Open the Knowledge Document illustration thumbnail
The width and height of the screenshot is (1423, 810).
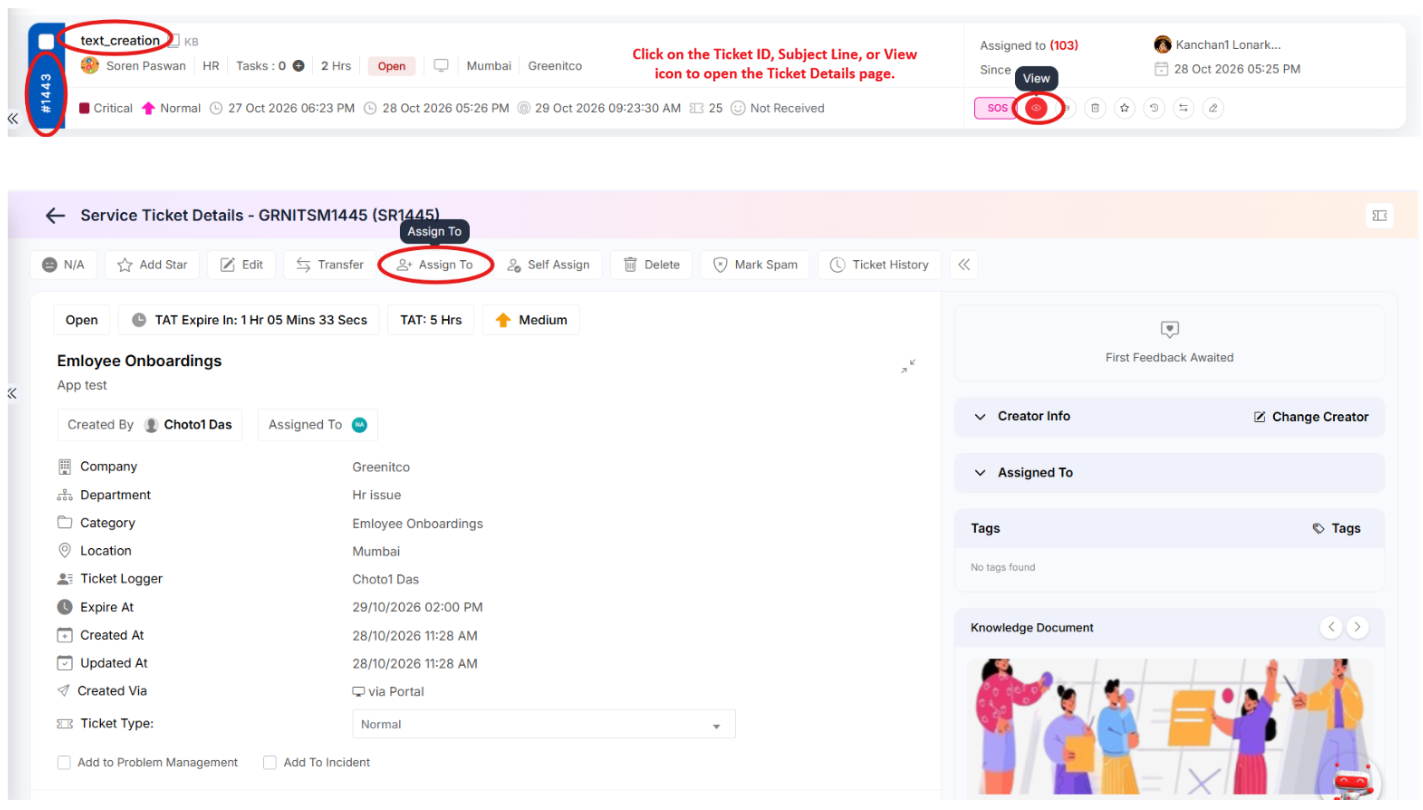coord(1169,727)
